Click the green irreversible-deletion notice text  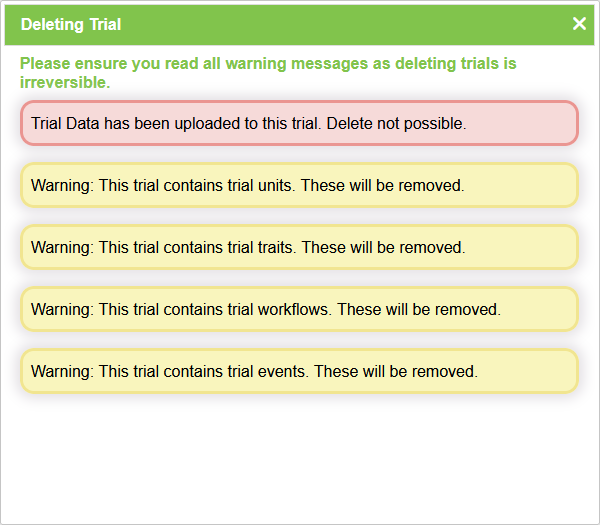tap(268, 64)
